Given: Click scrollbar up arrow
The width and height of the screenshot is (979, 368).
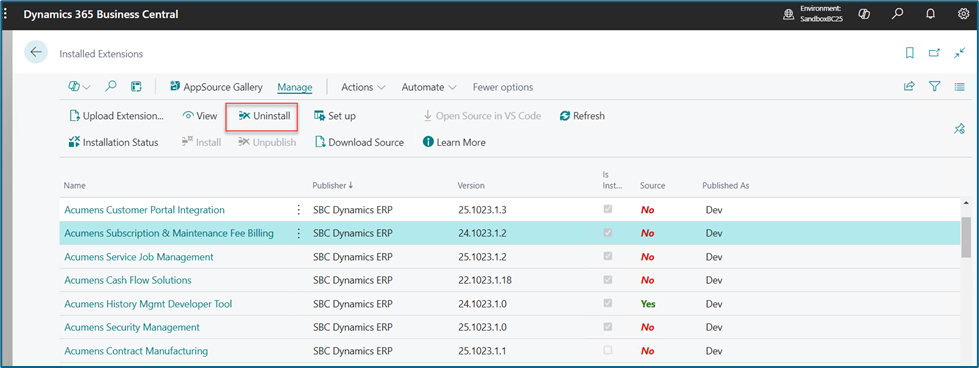Looking at the screenshot, I should [965, 203].
